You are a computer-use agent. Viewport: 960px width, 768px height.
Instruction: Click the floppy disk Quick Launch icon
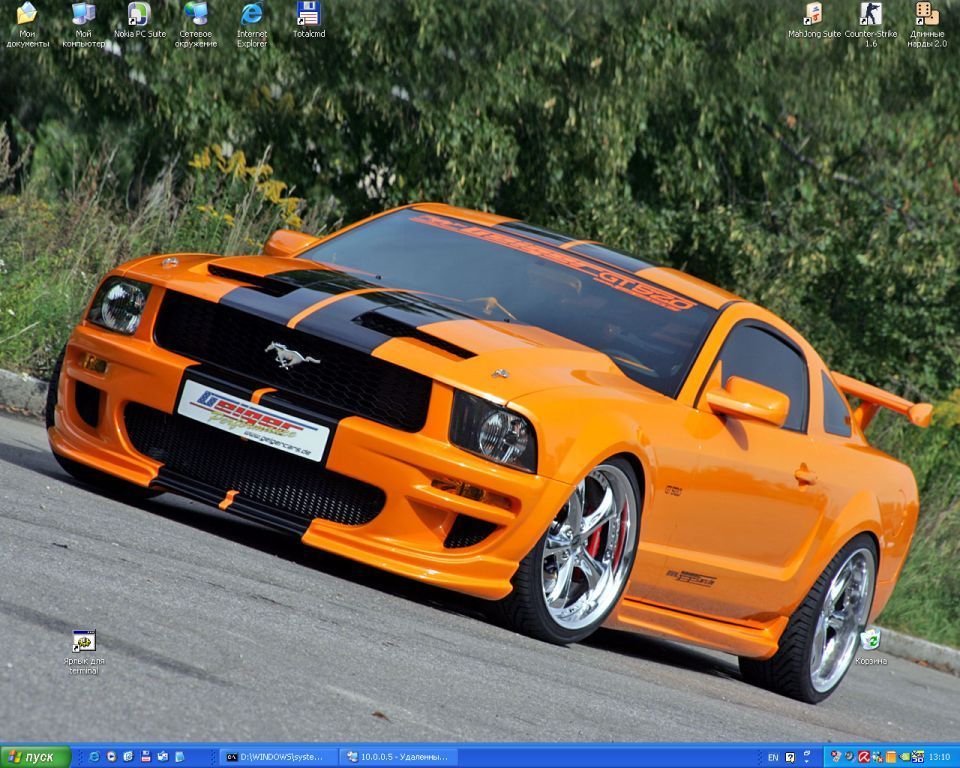click(146, 757)
